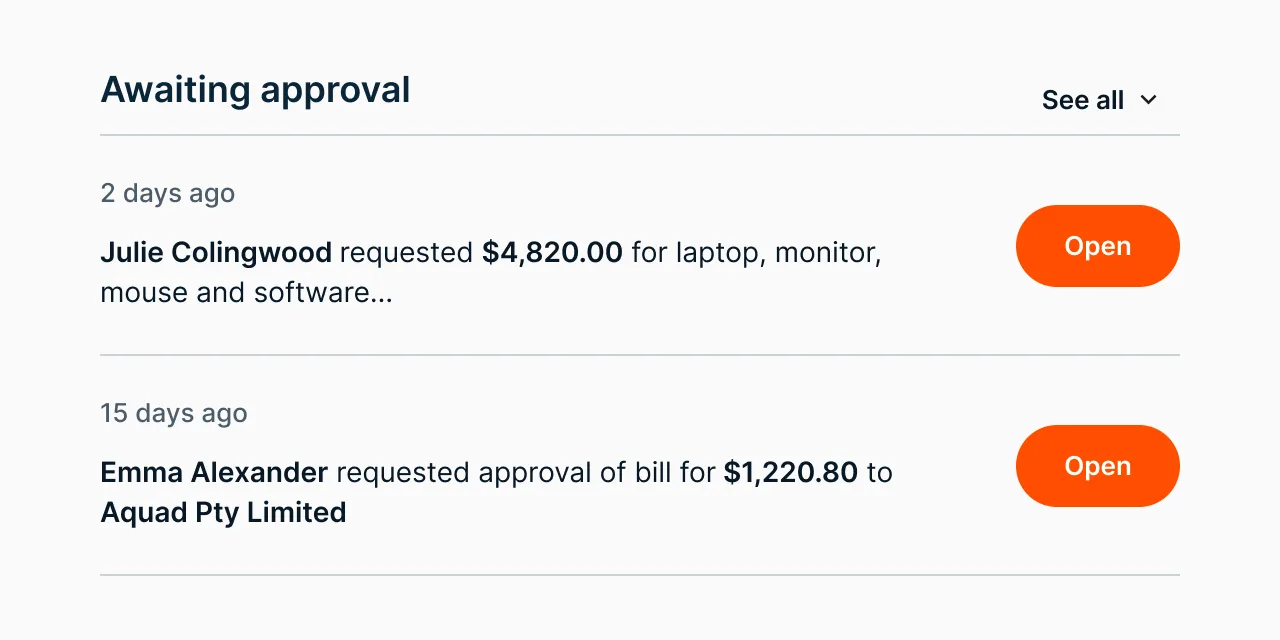Select the Julie Colingwood name
Screen dimensions: 1280x640
click(216, 252)
